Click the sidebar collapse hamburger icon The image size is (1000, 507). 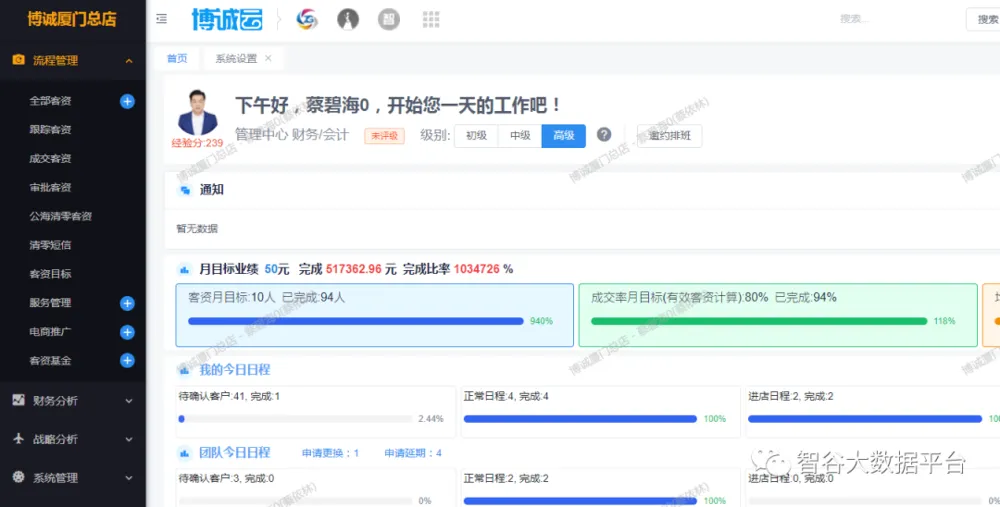click(162, 19)
